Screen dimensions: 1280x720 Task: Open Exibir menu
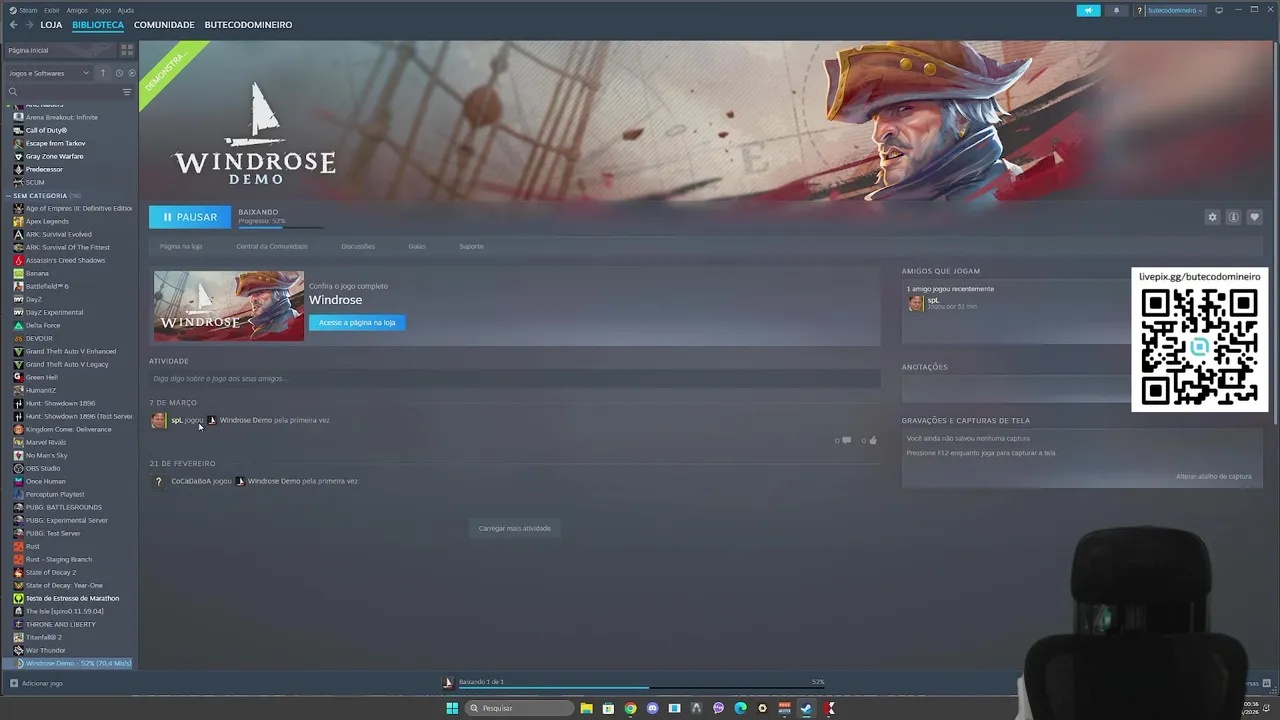tap(52, 10)
